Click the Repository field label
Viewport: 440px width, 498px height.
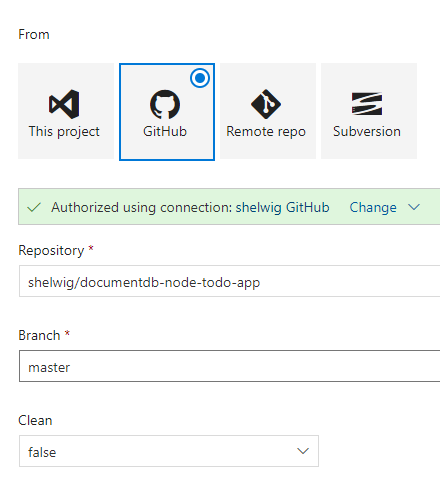coord(51,250)
